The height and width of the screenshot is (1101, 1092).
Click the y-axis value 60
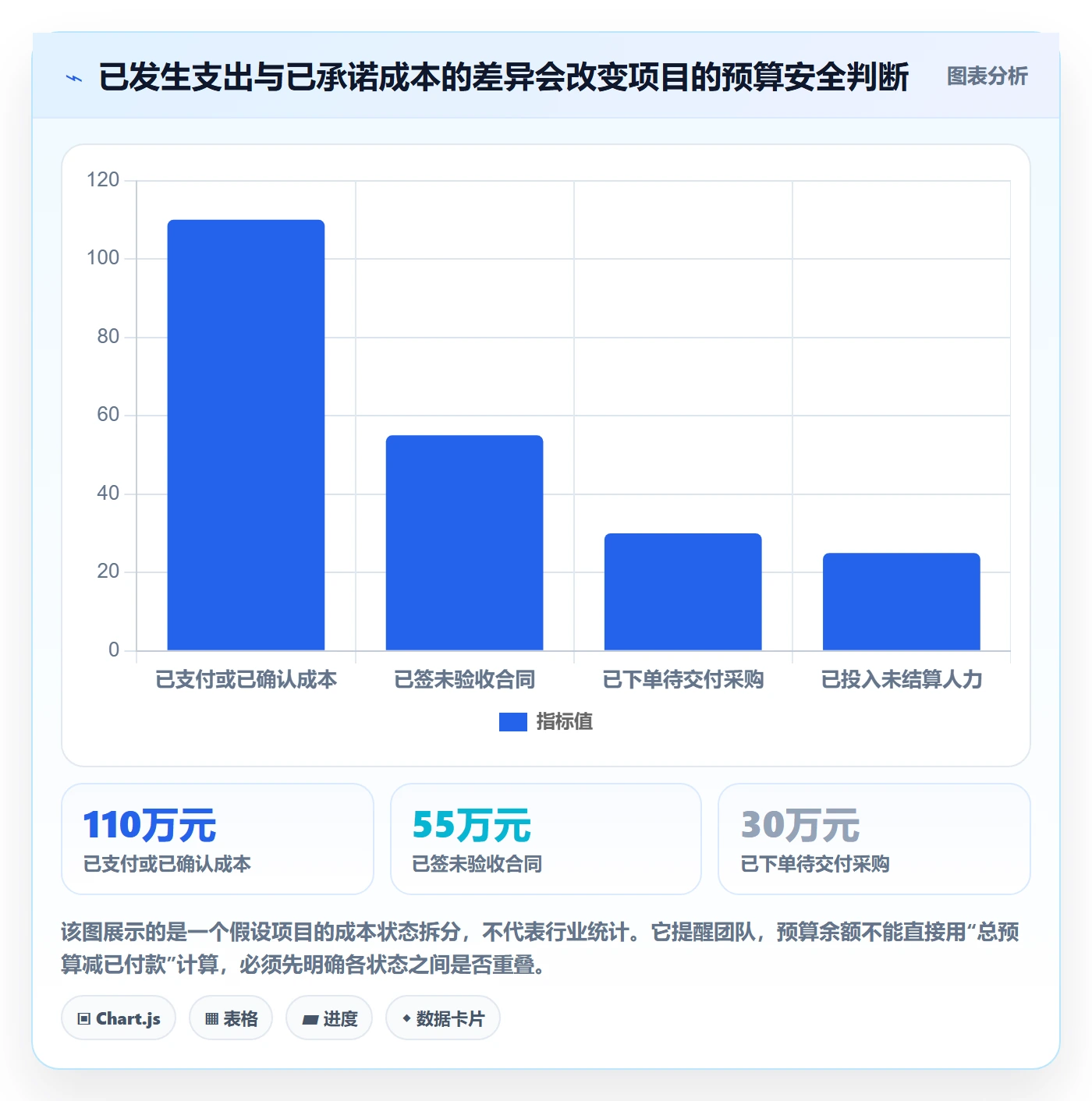coord(108,415)
